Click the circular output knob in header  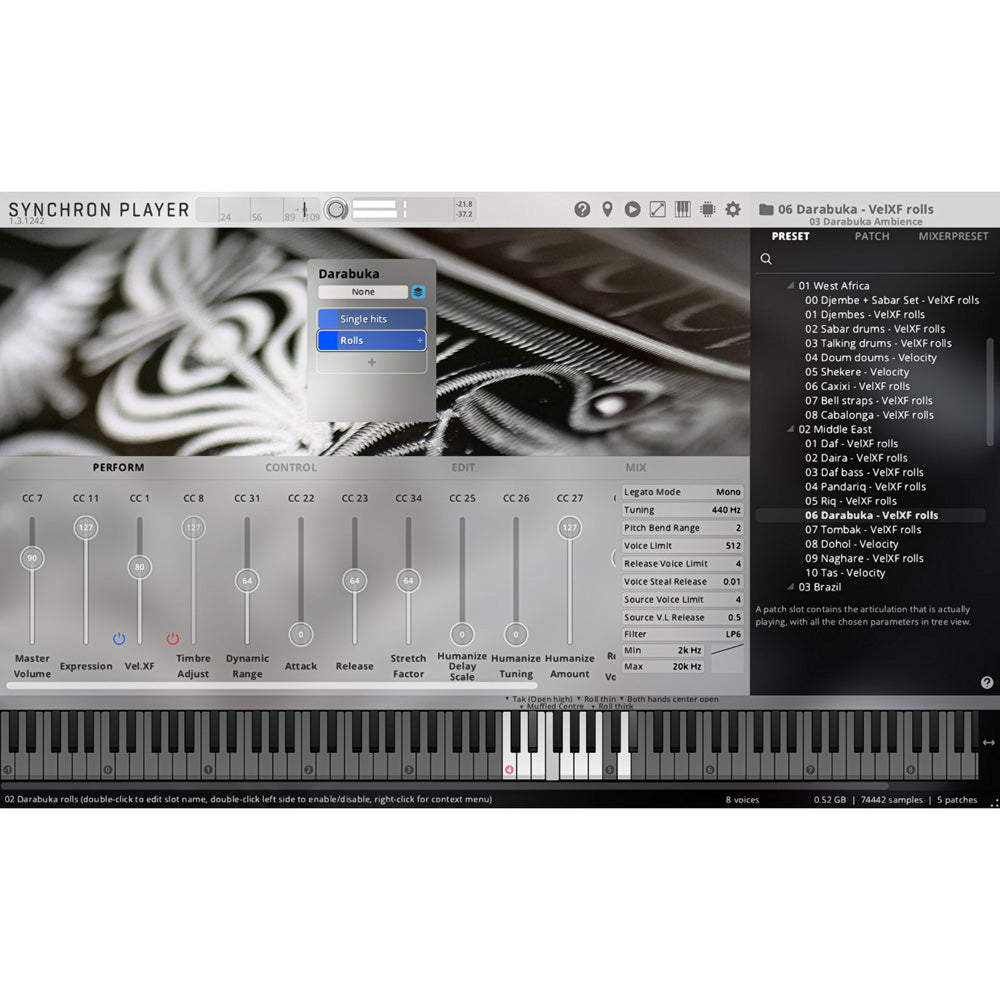click(336, 209)
